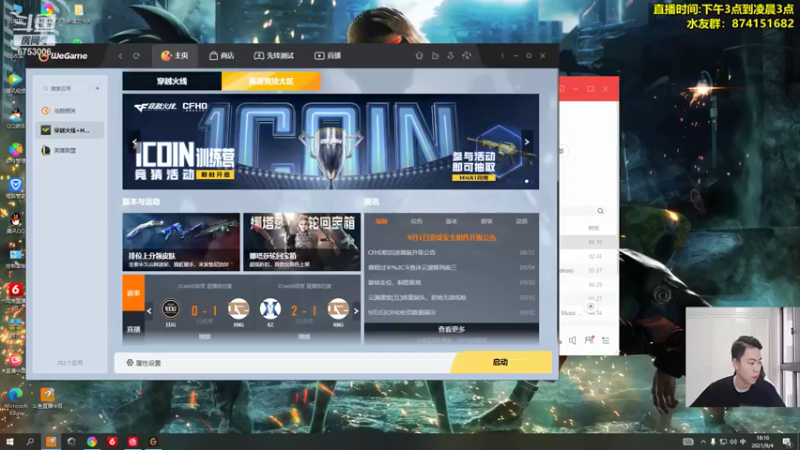Click the EDG team logo
Image resolution: width=800 pixels, height=450 pixels.
tap(170, 309)
